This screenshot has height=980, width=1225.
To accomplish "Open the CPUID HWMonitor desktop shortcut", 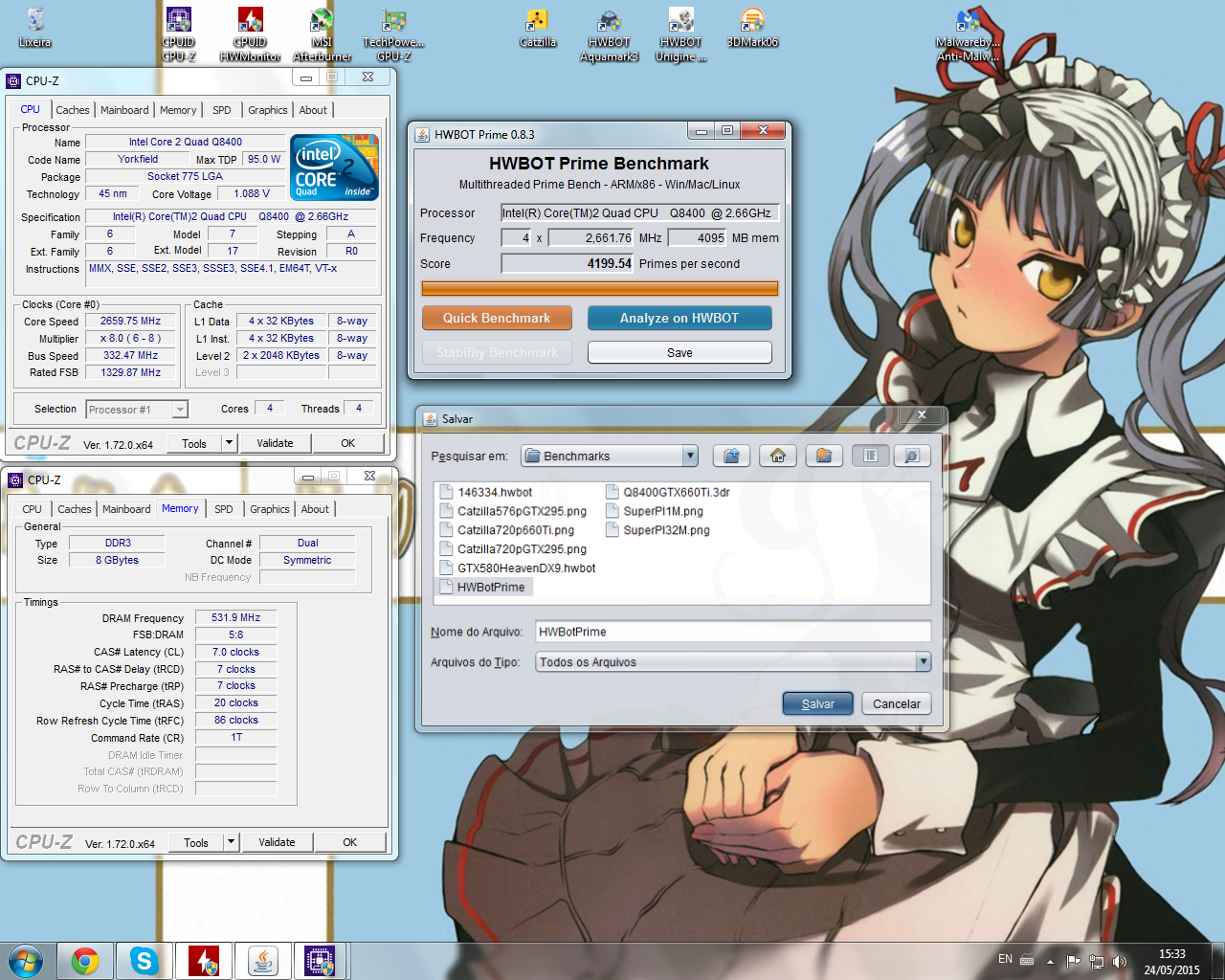I will coord(250,34).
